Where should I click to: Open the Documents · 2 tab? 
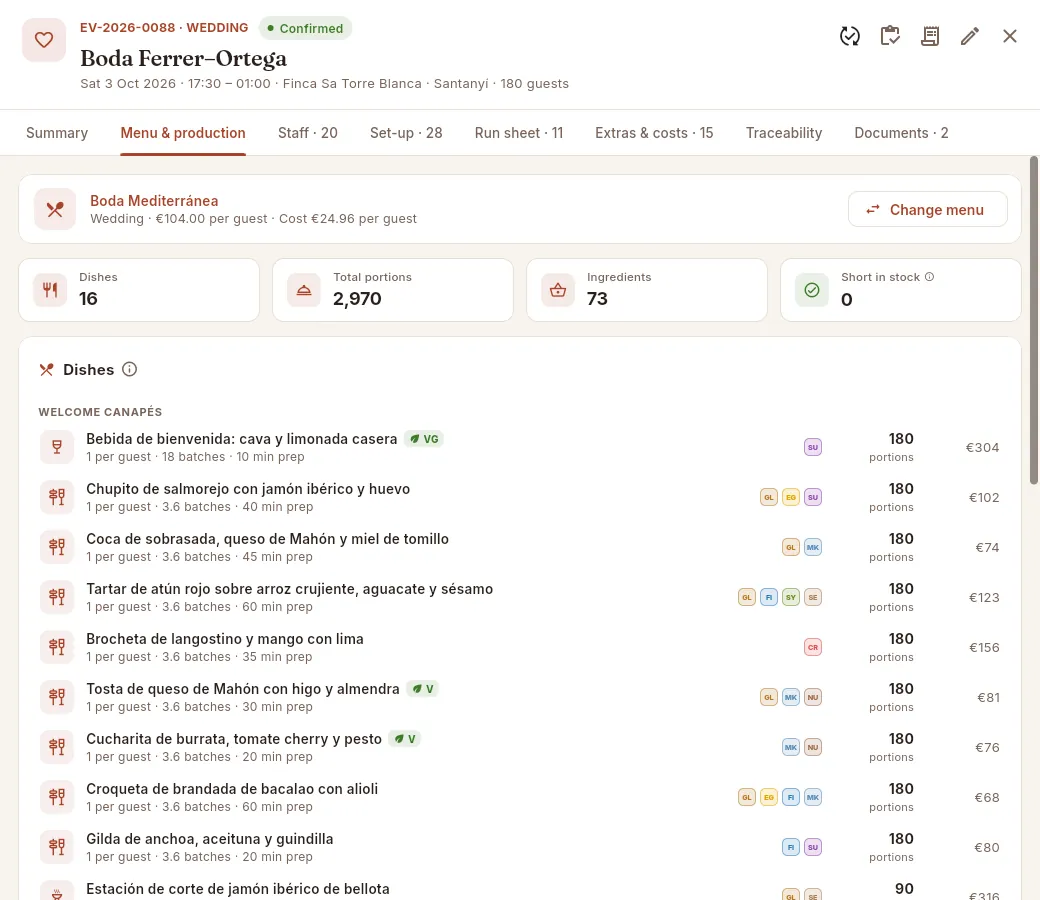[901, 133]
